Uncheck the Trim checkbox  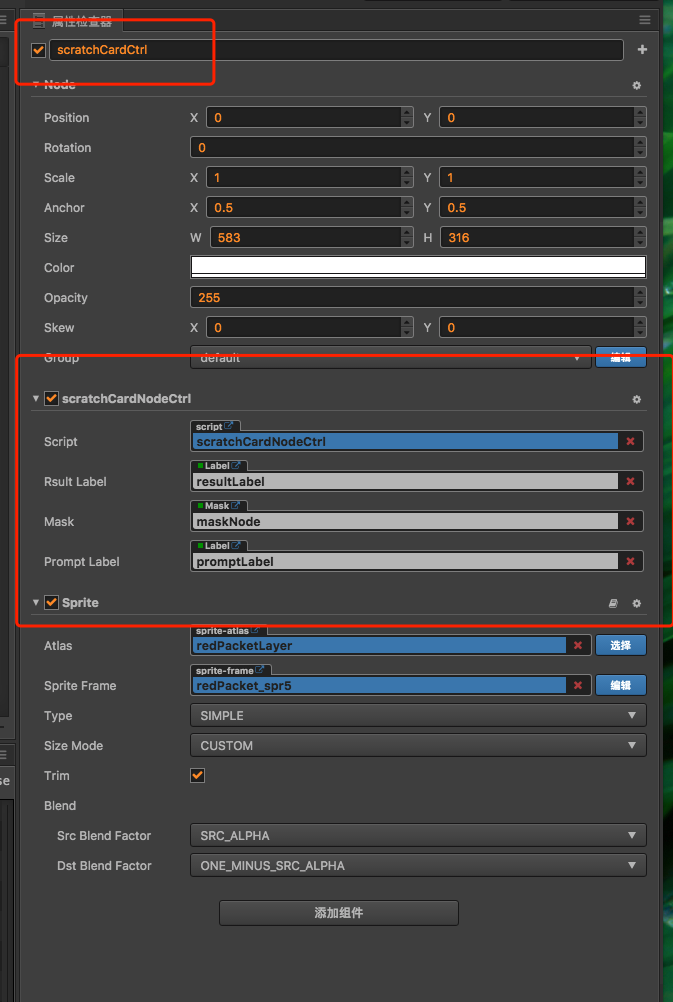click(197, 776)
